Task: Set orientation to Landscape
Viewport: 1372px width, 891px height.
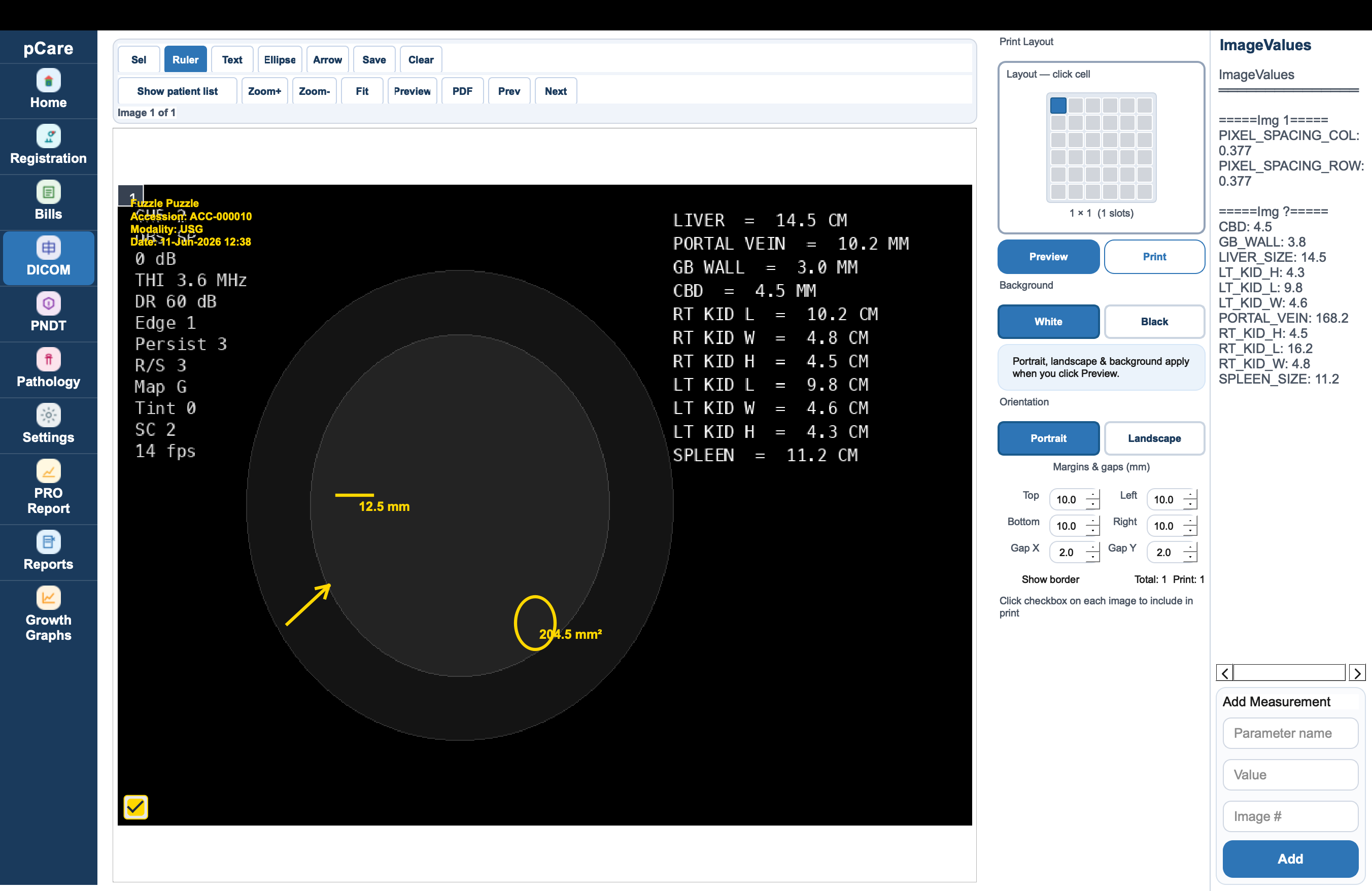Action: coord(1154,438)
